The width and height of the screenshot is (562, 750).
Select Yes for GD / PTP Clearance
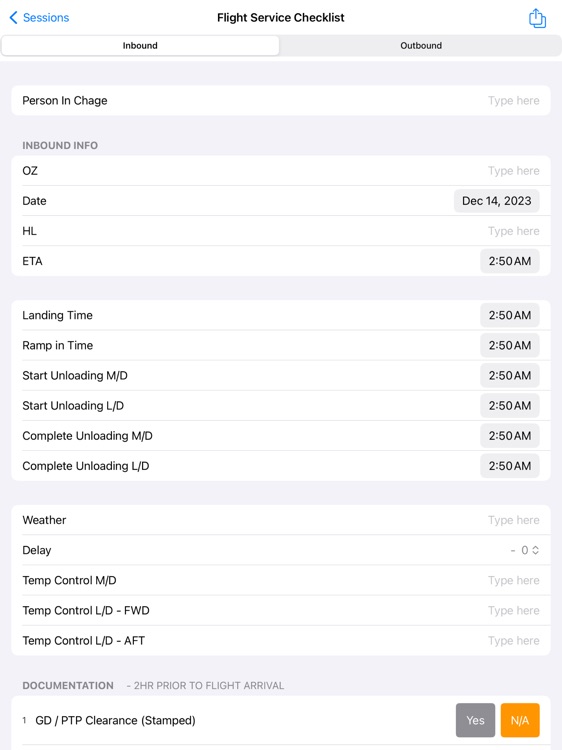(475, 720)
